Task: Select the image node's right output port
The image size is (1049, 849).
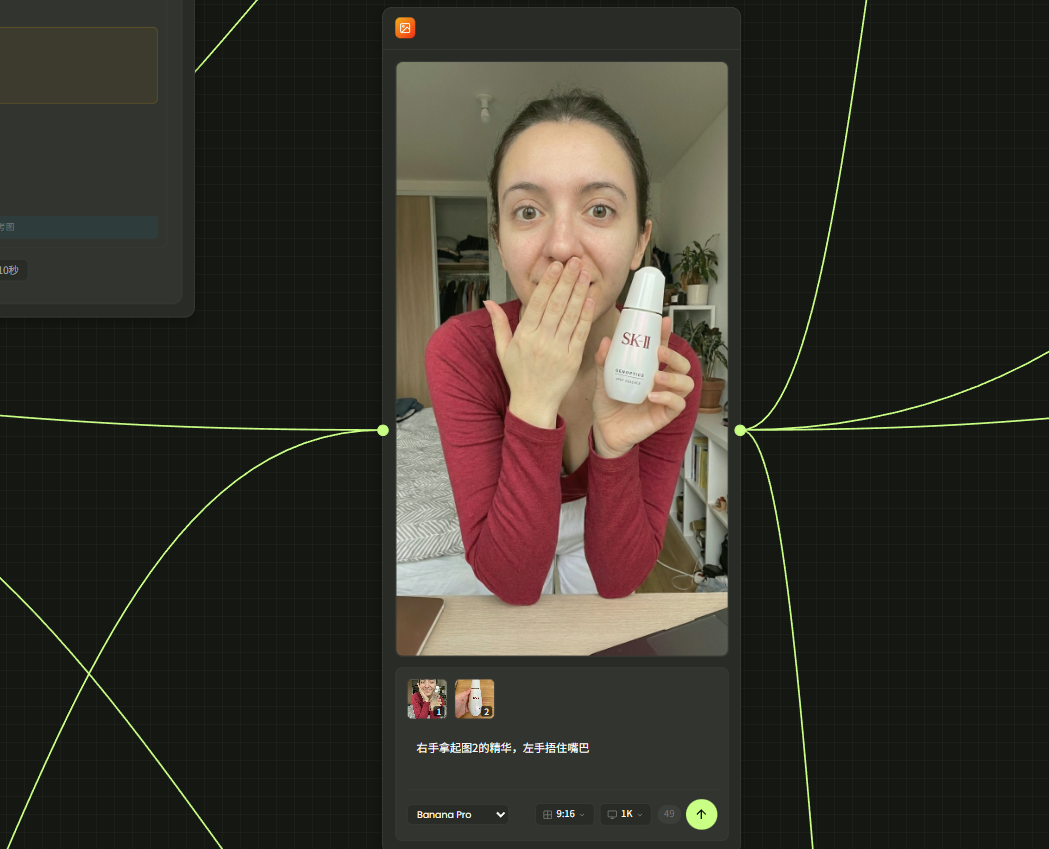Action: tap(740, 430)
